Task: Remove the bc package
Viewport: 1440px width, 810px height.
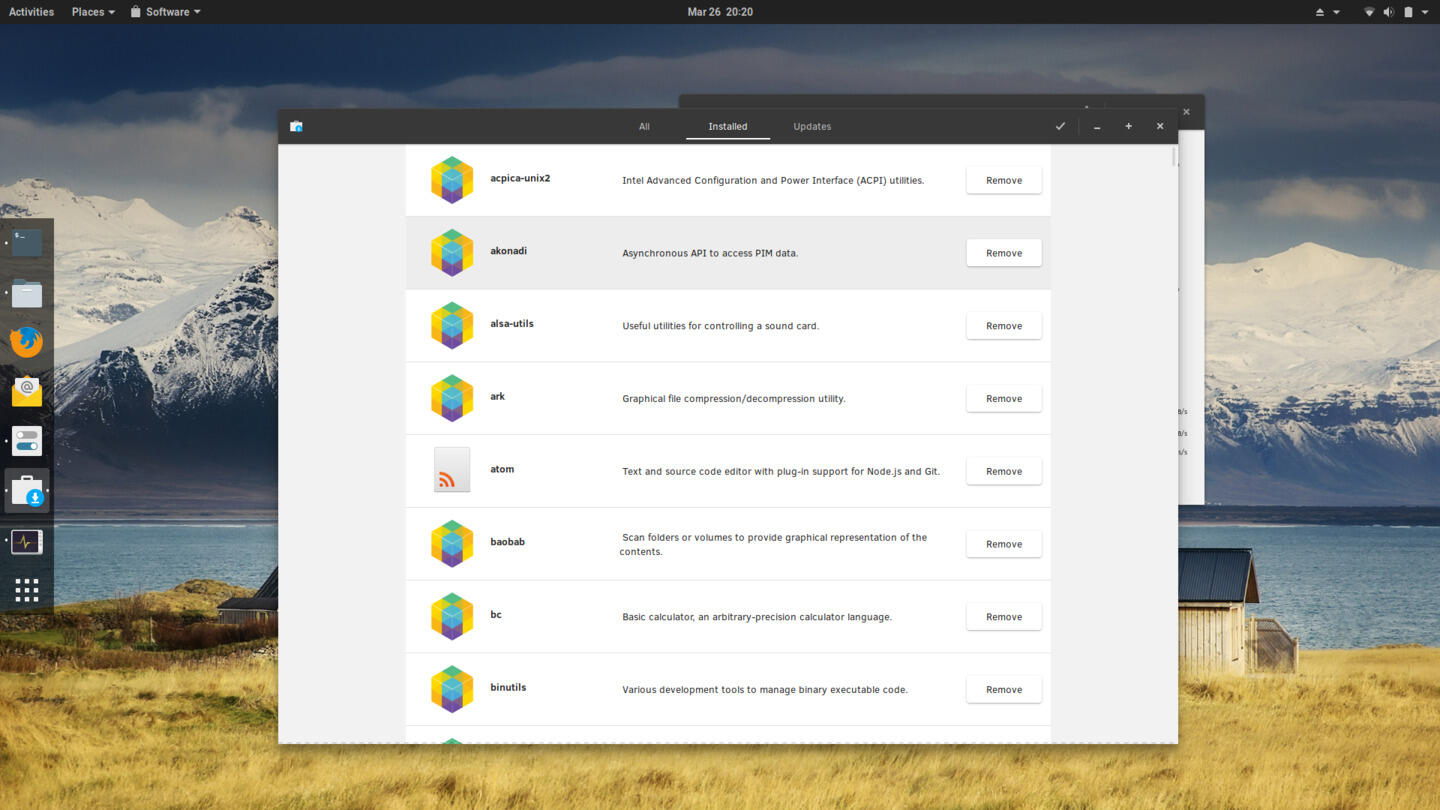Action: point(1004,617)
